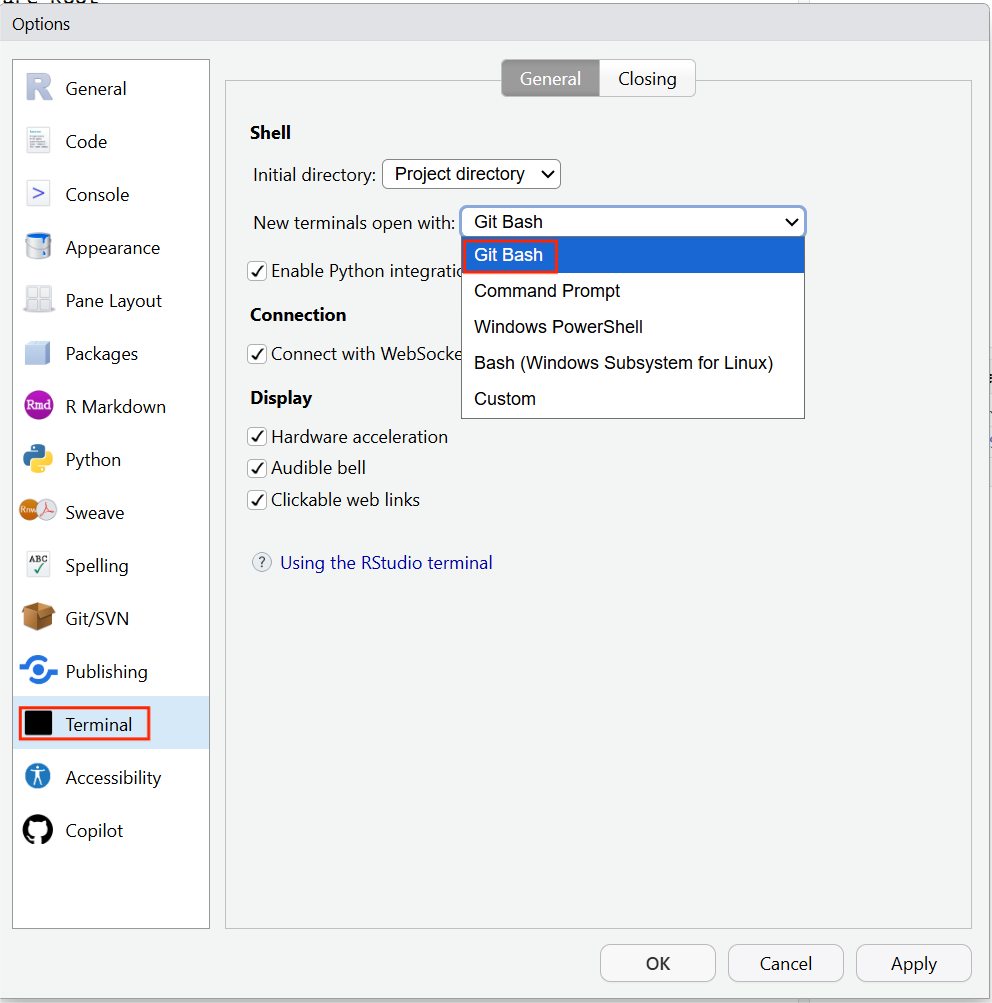Click the Git/SVN cardboard box icon

coord(38,617)
